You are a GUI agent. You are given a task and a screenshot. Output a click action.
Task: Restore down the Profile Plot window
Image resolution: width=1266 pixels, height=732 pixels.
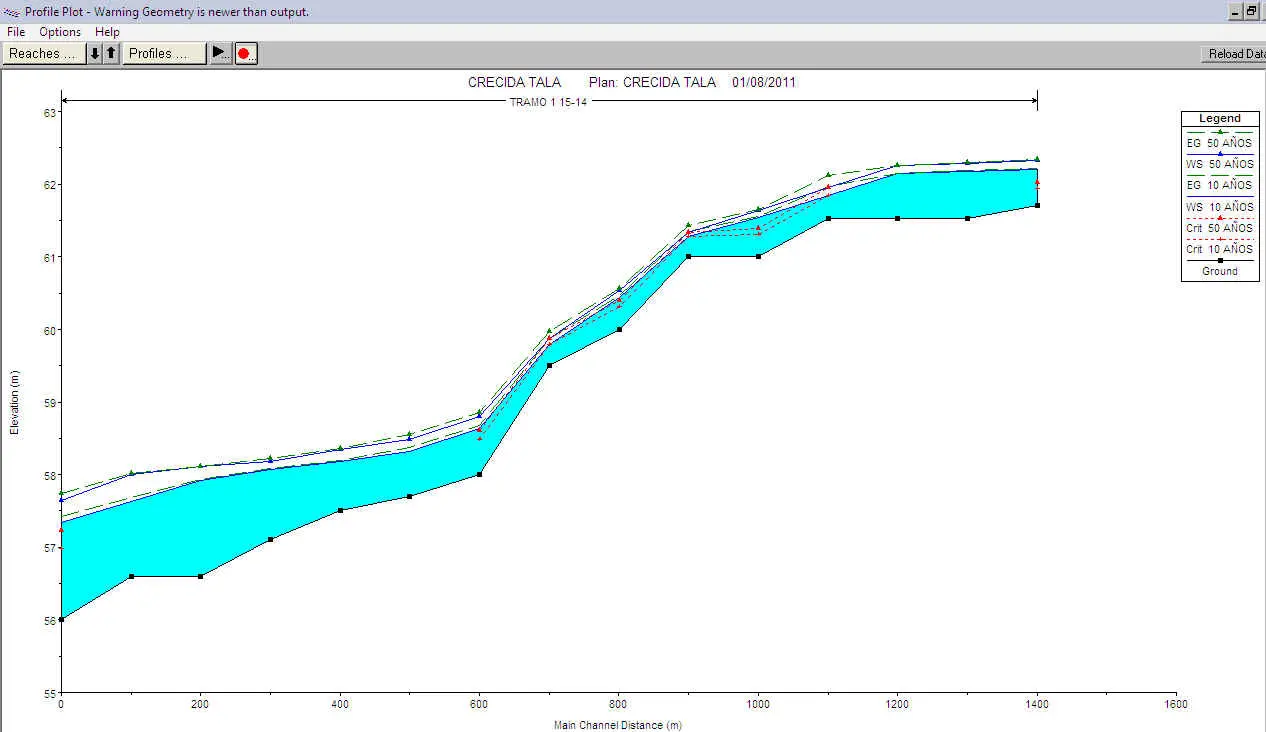tap(1252, 11)
